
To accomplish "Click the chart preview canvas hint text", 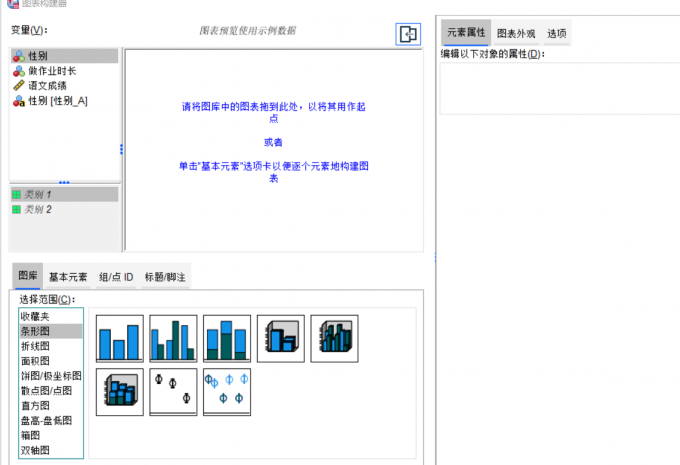I will pyautogui.click(x=274, y=142).
